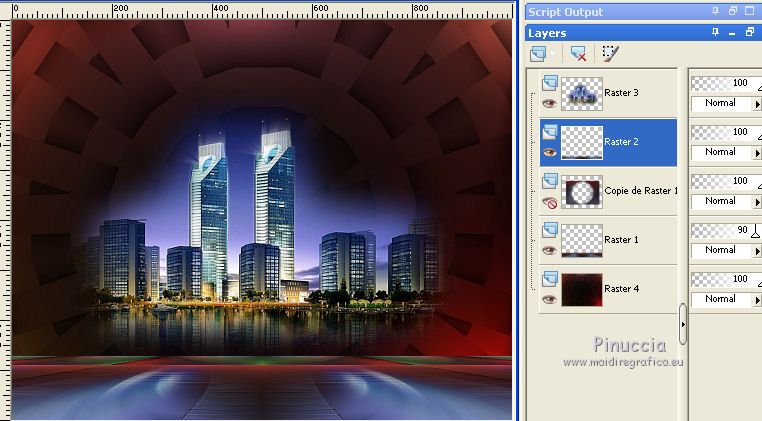Hide the Raster 4 layer
Viewport: 762px width, 421px height.
(x=549, y=299)
